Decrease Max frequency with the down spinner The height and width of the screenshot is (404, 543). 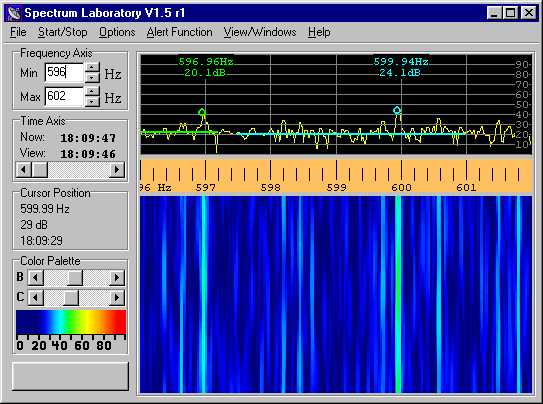point(92,101)
